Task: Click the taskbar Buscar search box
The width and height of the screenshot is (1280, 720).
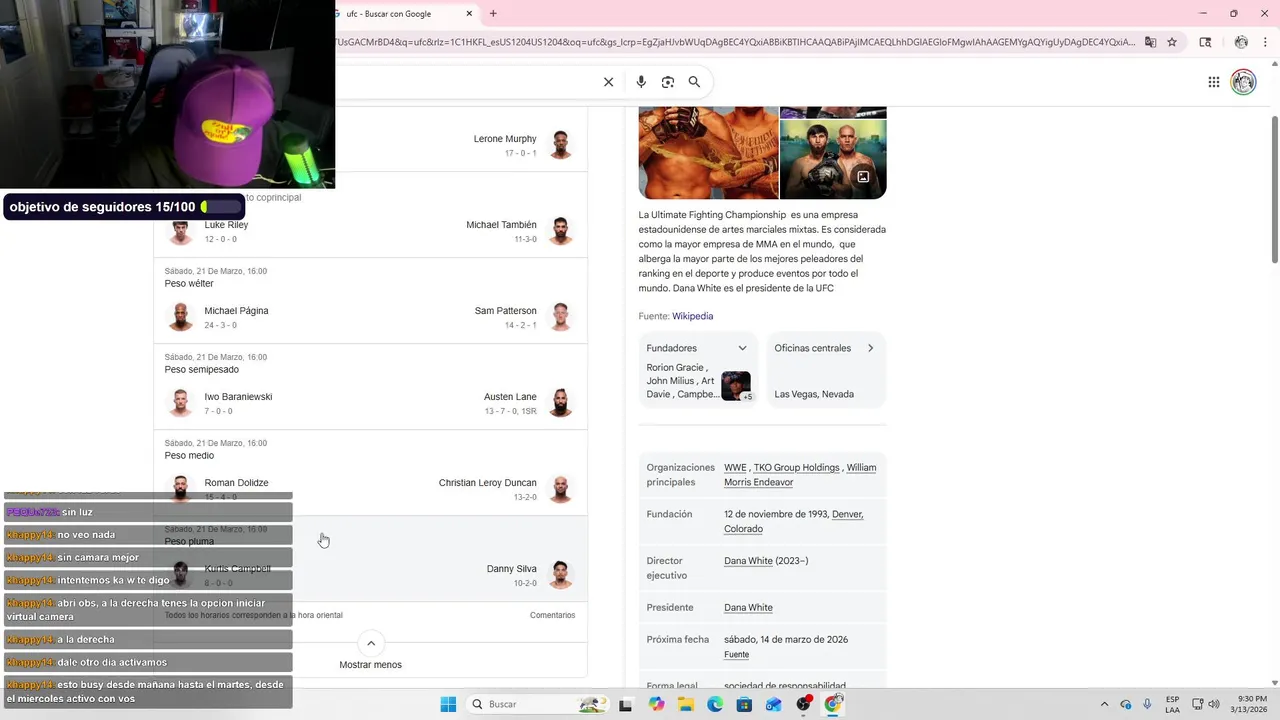Action: (x=538, y=704)
